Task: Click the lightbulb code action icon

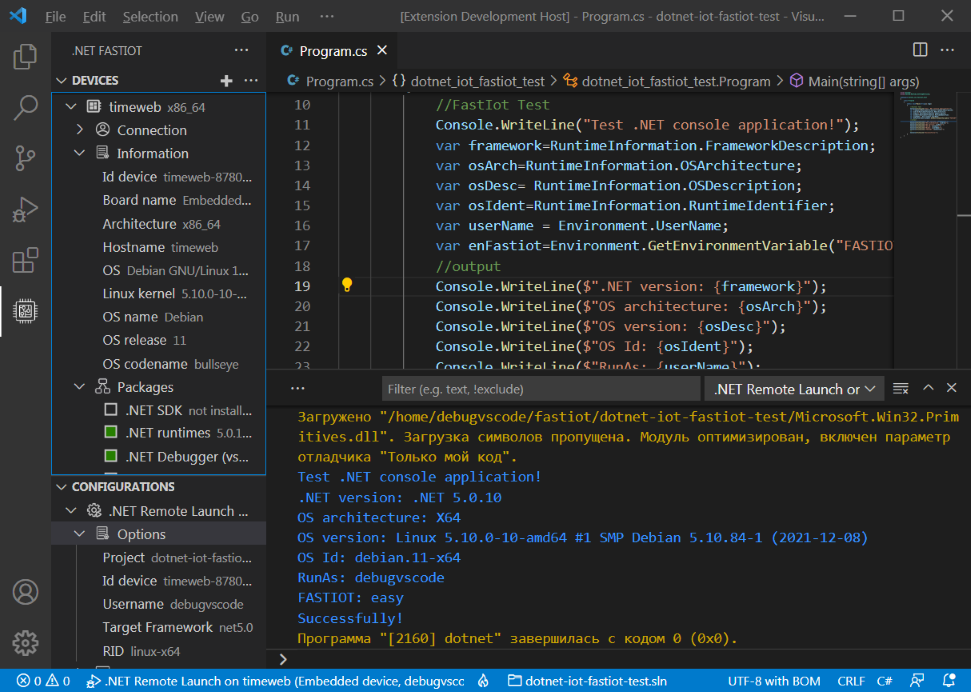Action: pos(347,286)
